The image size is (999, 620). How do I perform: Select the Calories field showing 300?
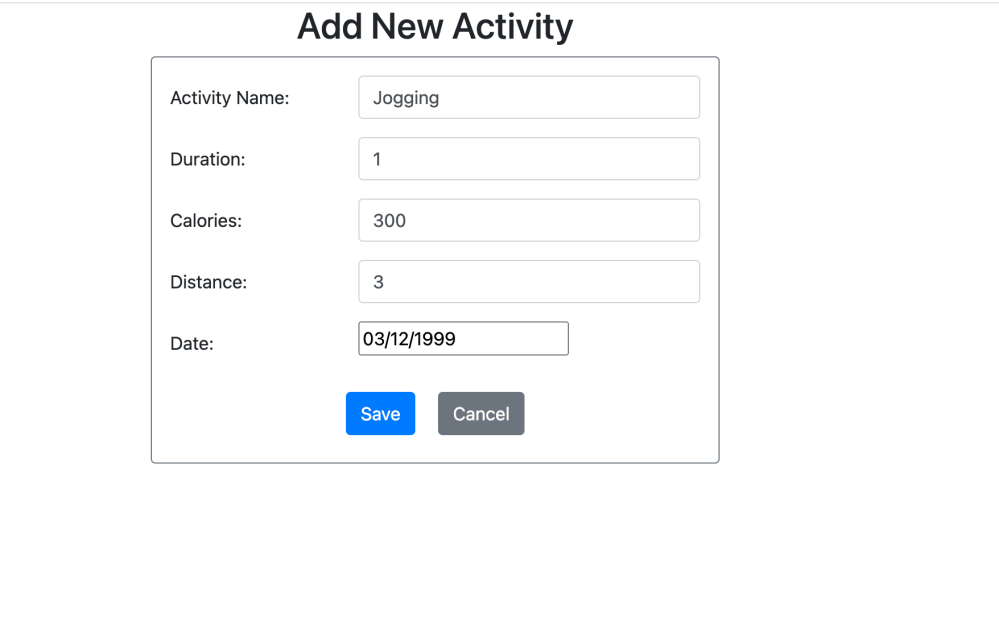point(528,221)
